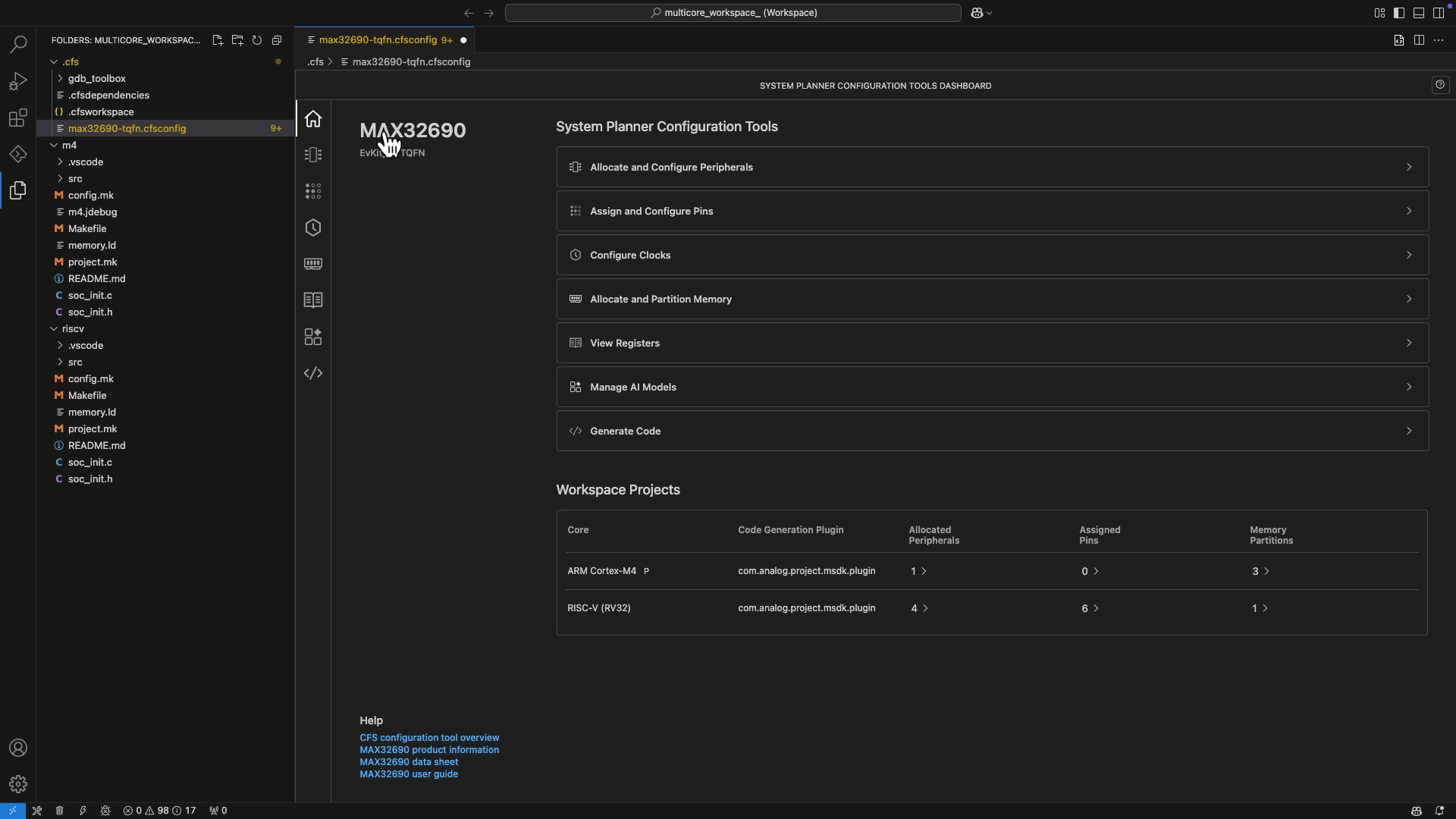Viewport: 1456px width, 819px height.
Task: Toggle secondary side bar visibility
Action: coord(1439,13)
